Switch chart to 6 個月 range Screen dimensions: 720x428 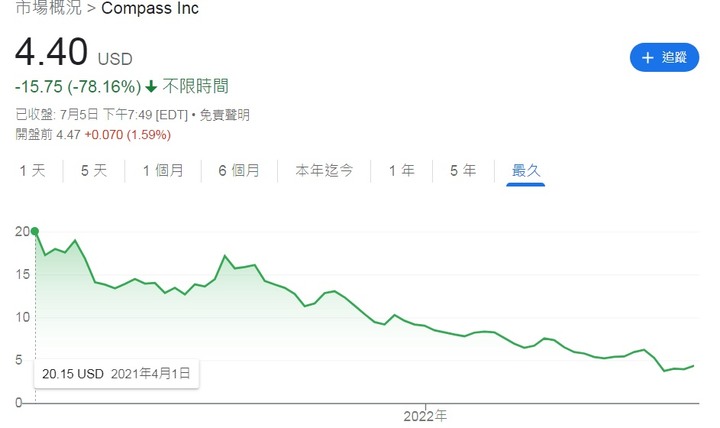click(238, 170)
